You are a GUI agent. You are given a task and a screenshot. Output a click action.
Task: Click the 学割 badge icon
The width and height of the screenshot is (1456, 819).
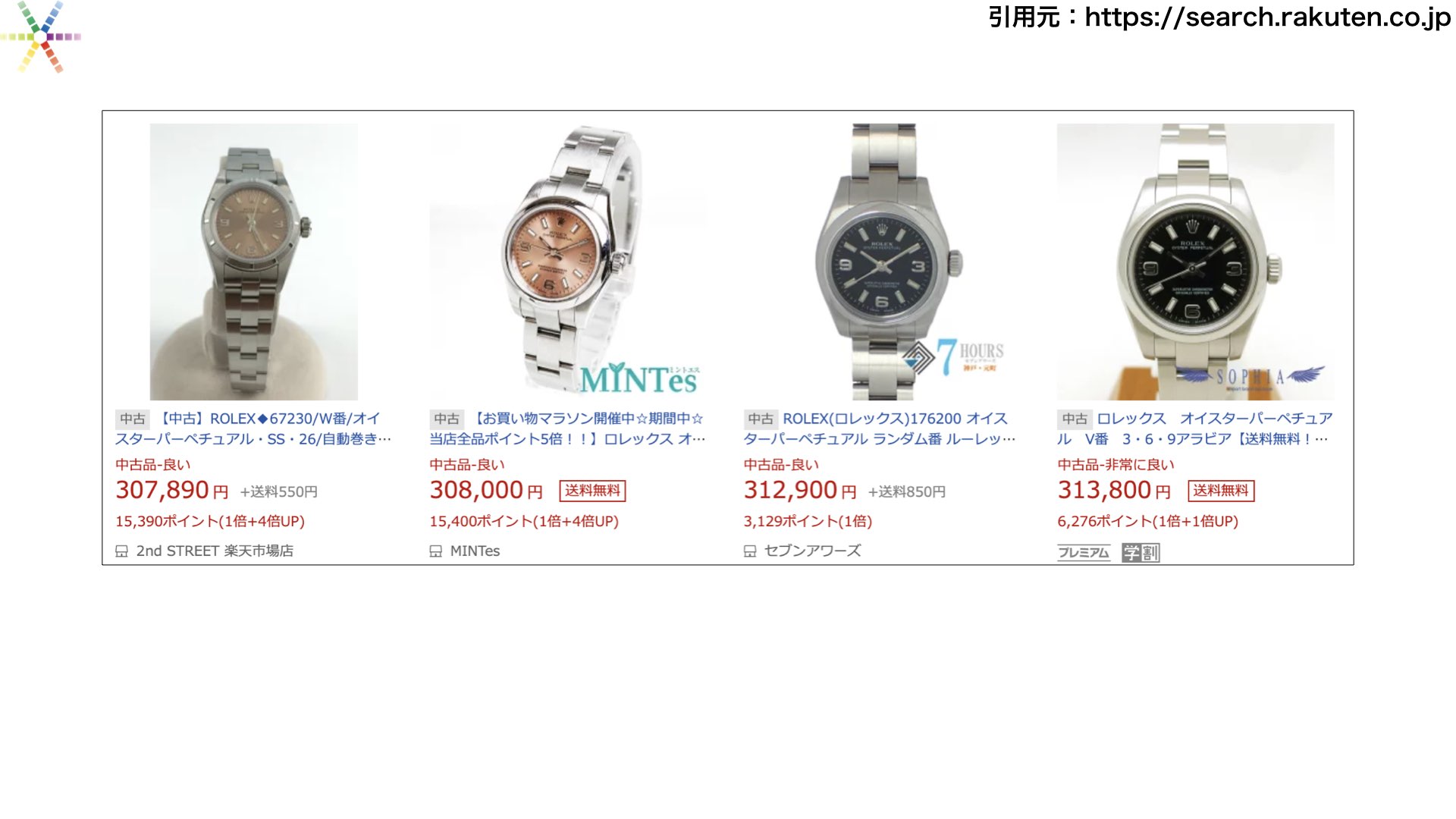(x=1141, y=553)
